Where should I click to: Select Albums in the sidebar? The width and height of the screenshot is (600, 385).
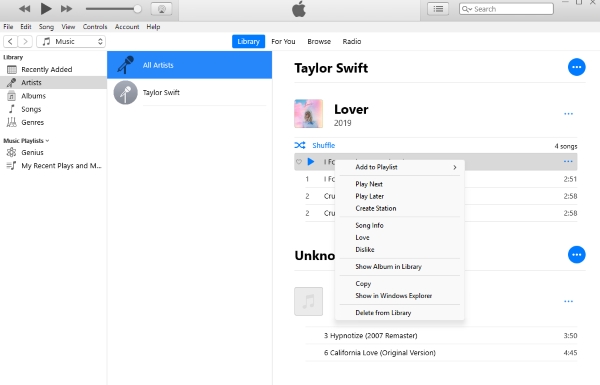(x=53, y=96)
